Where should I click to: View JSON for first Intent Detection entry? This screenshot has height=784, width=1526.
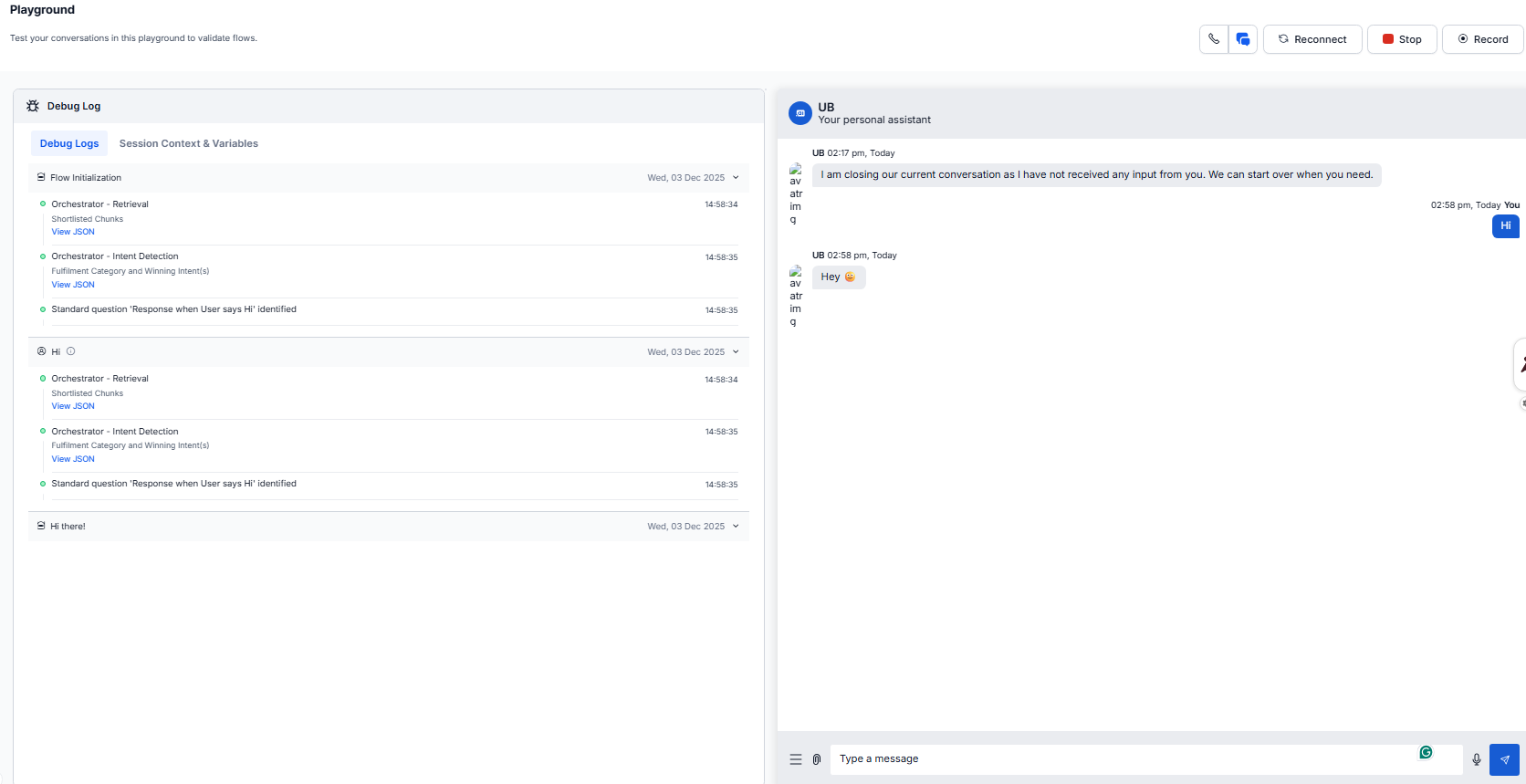(73, 285)
